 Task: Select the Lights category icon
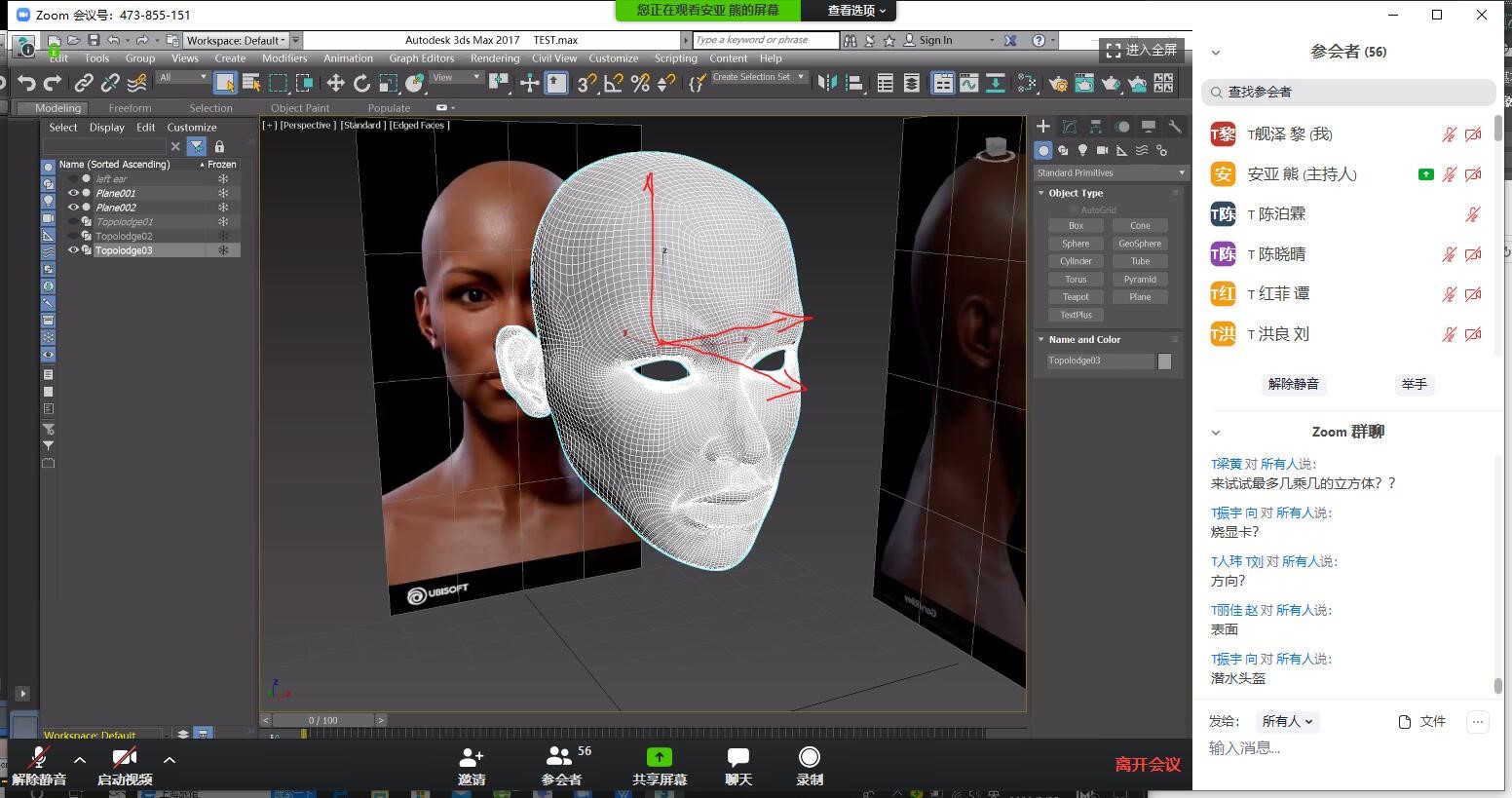[x=1082, y=151]
